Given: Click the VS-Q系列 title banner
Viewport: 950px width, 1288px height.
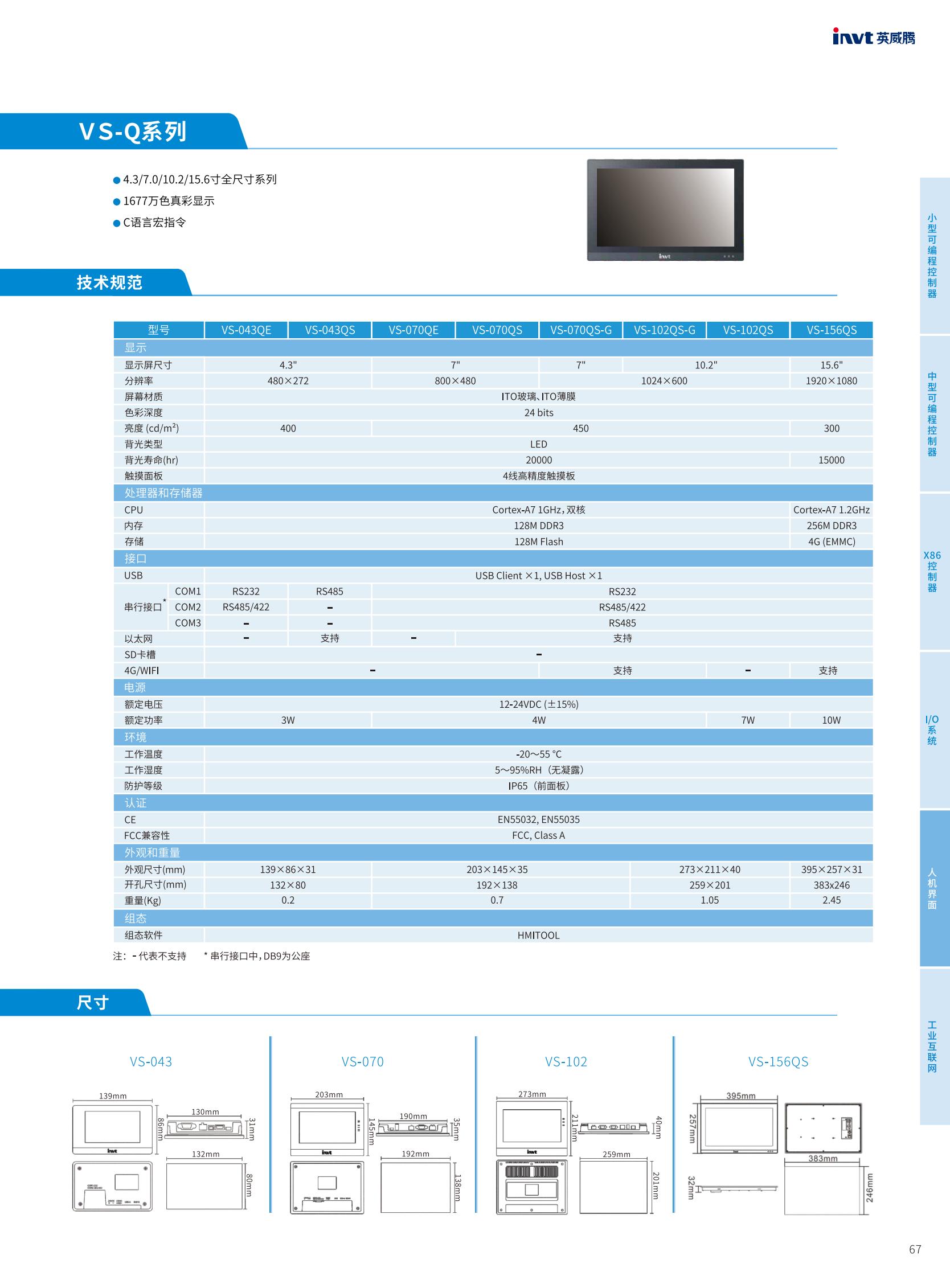Looking at the screenshot, I should [124, 131].
